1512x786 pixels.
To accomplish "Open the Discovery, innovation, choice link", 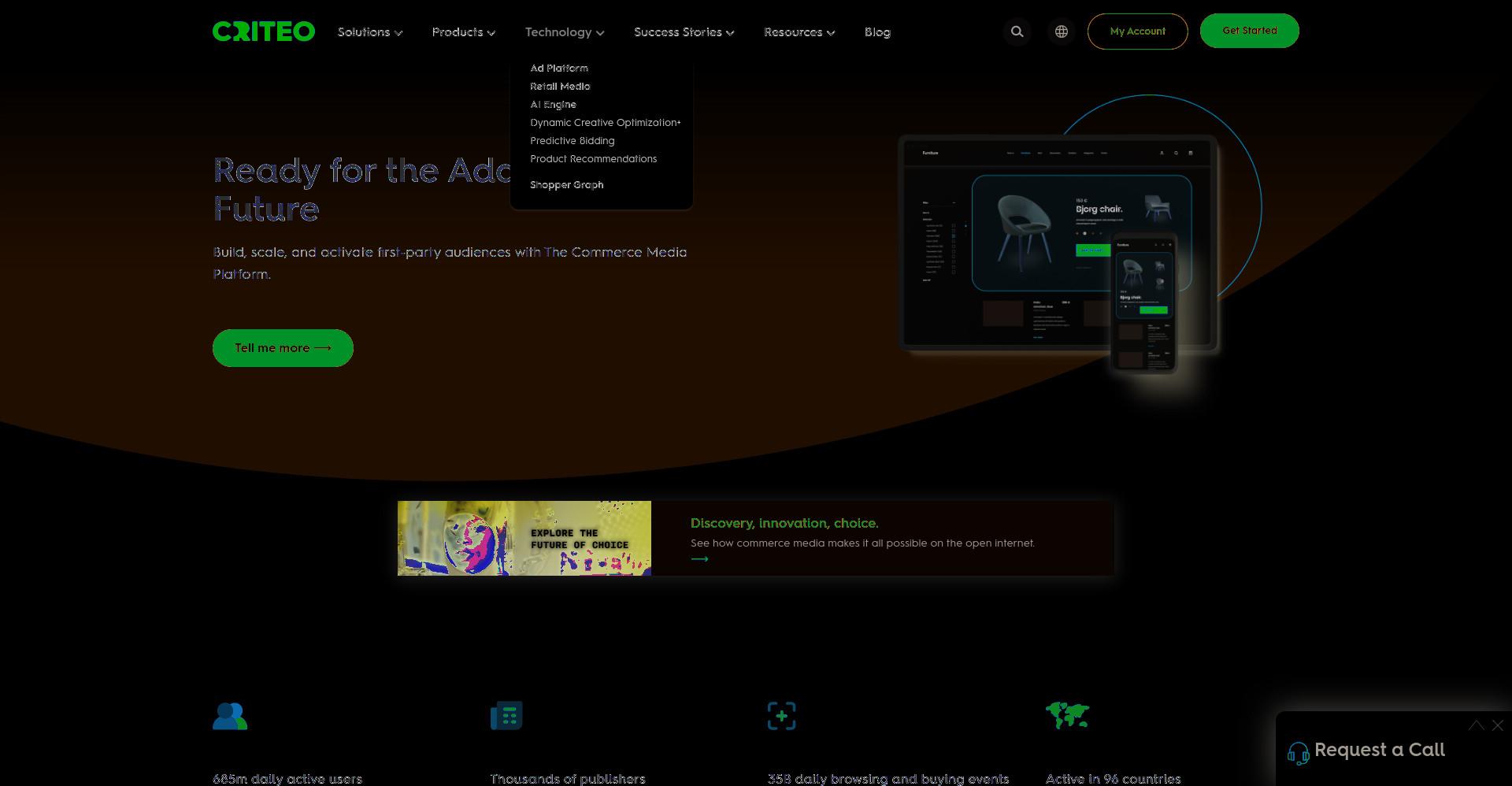I will coord(784,523).
